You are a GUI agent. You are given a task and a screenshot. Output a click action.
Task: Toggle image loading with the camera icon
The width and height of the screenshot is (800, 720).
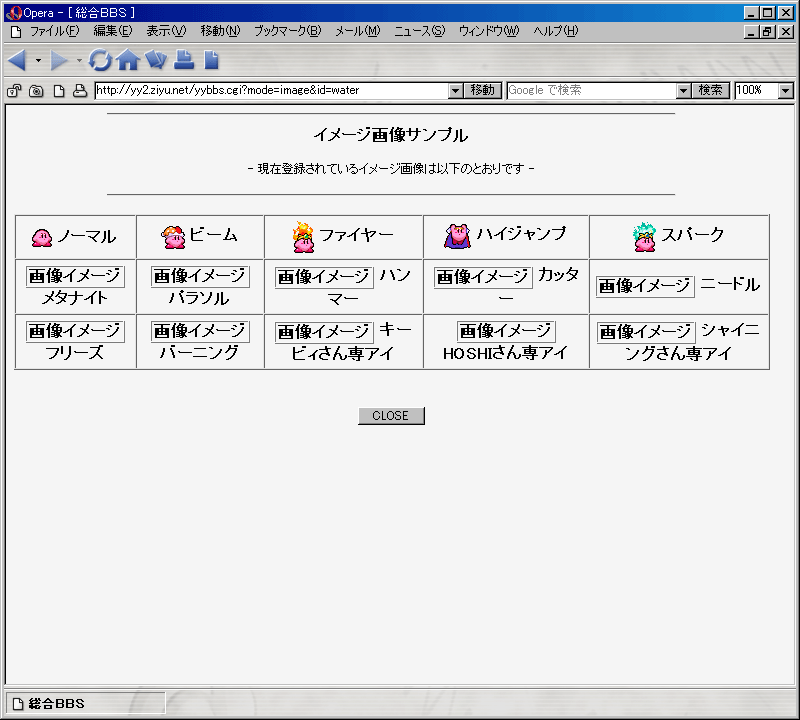36,91
